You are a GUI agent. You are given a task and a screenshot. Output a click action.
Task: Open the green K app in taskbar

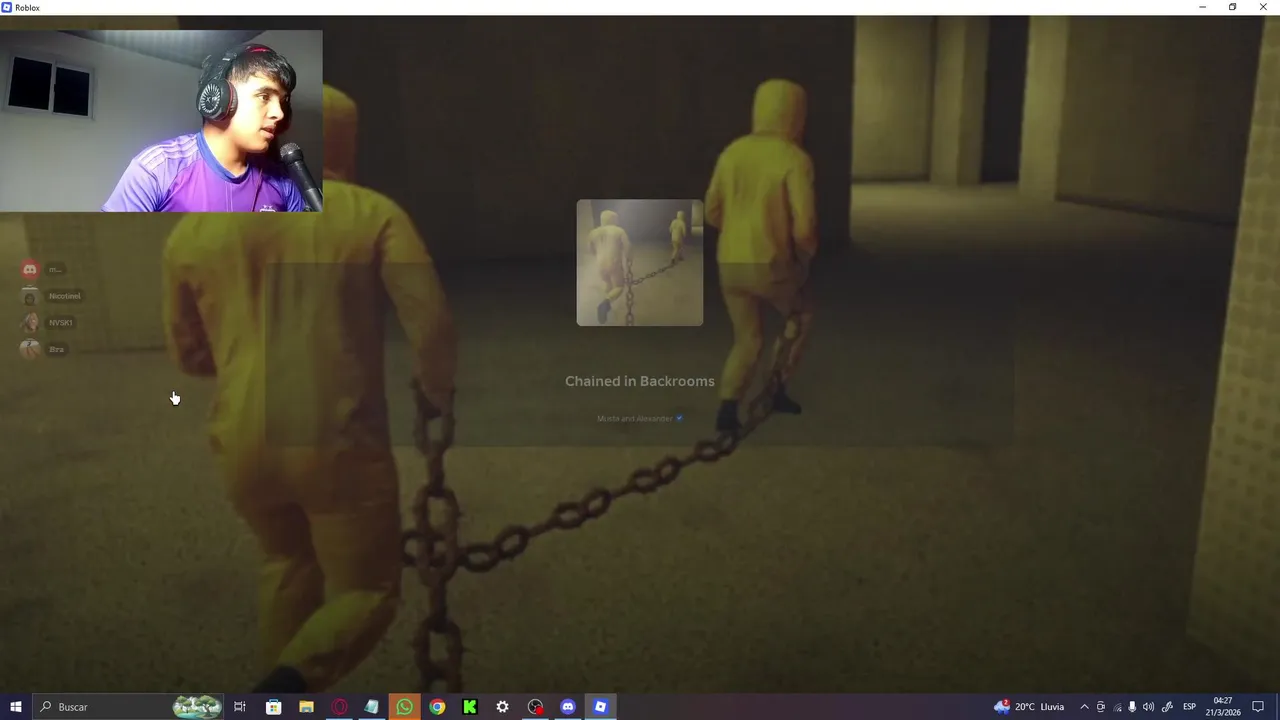(x=469, y=707)
